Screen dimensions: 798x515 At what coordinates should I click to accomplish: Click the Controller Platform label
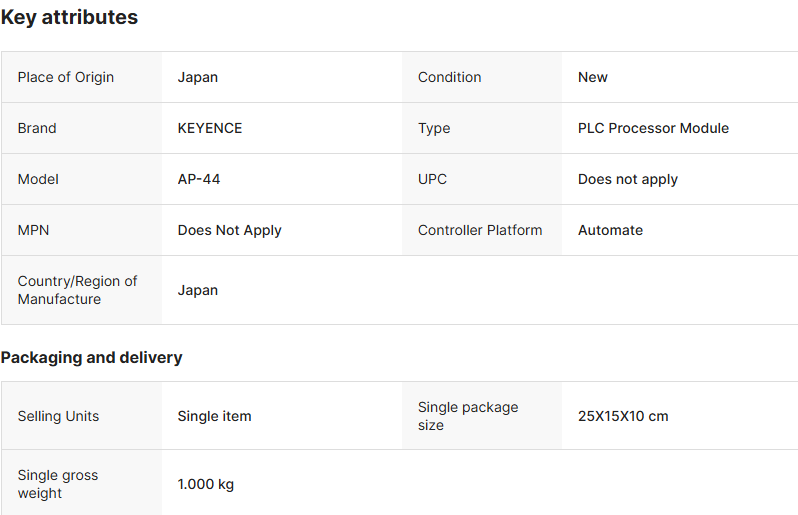point(480,230)
